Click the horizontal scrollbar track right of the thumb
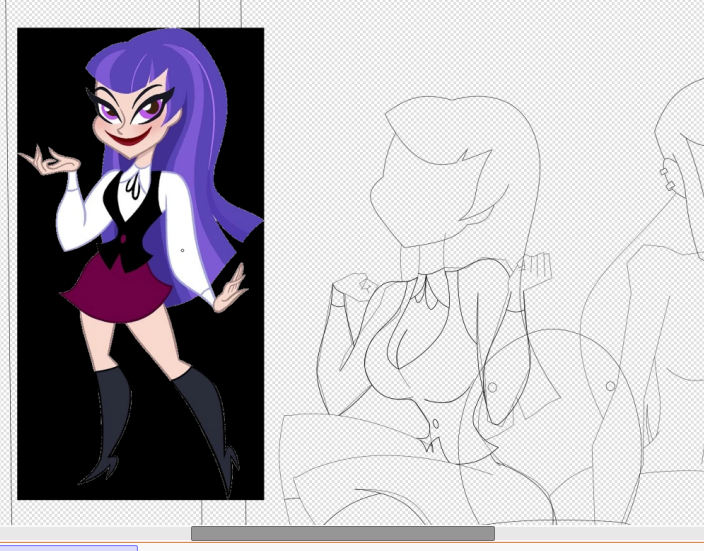Viewport: 704px width, 551px height. point(599,533)
